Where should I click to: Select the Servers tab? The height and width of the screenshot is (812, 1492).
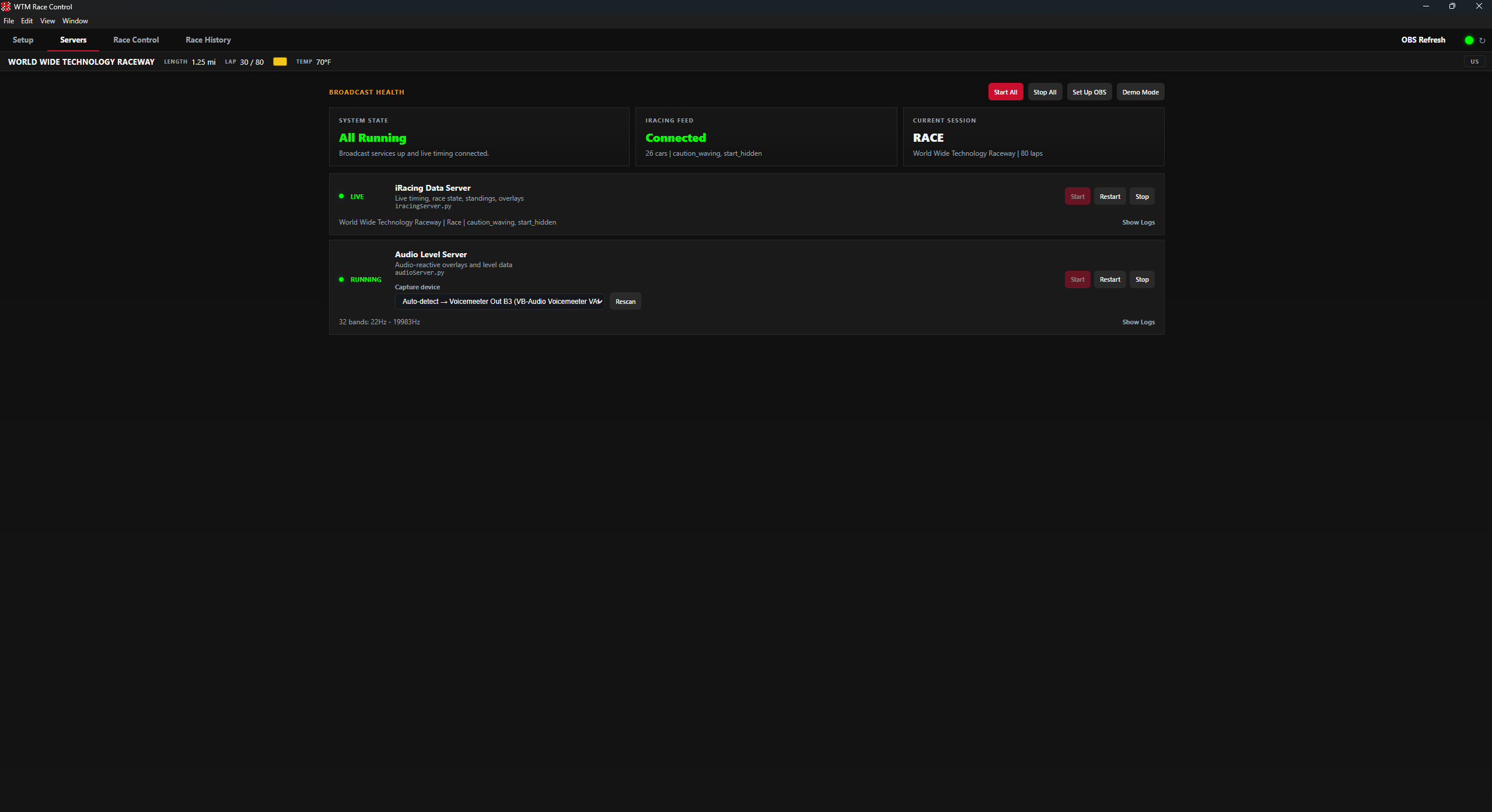[74, 40]
